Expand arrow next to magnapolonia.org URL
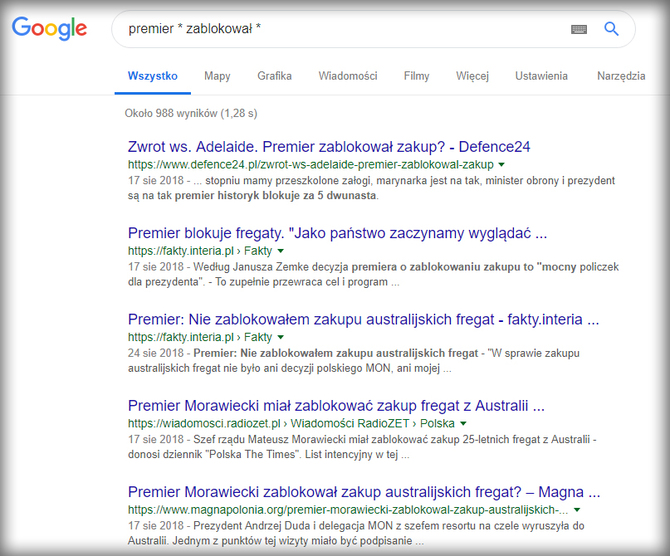 tap(577, 510)
